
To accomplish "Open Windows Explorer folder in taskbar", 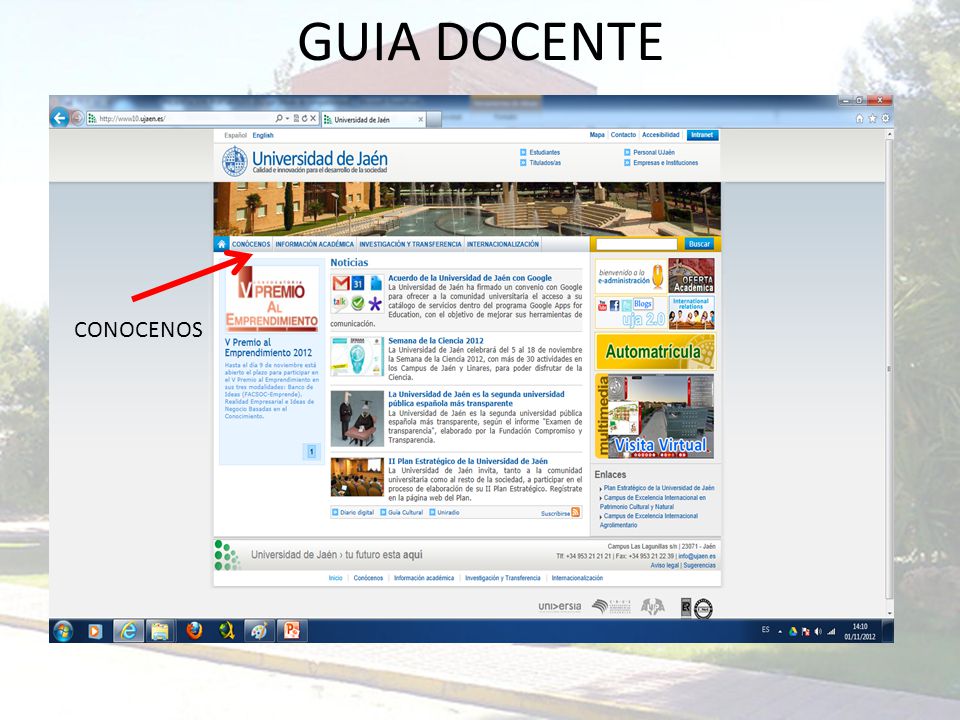I will click(160, 631).
